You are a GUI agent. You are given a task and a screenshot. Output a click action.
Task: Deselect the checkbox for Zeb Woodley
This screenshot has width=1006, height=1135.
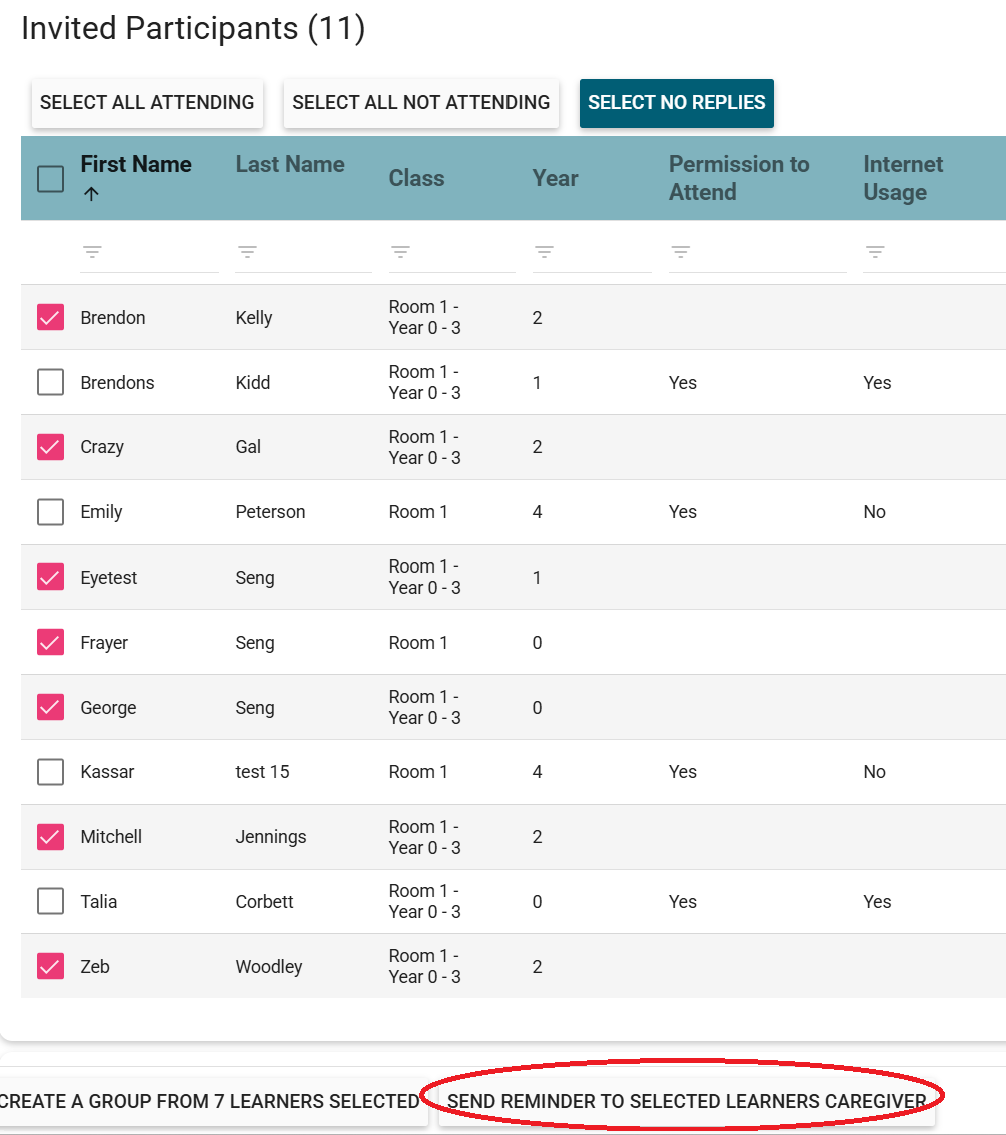tap(50, 967)
